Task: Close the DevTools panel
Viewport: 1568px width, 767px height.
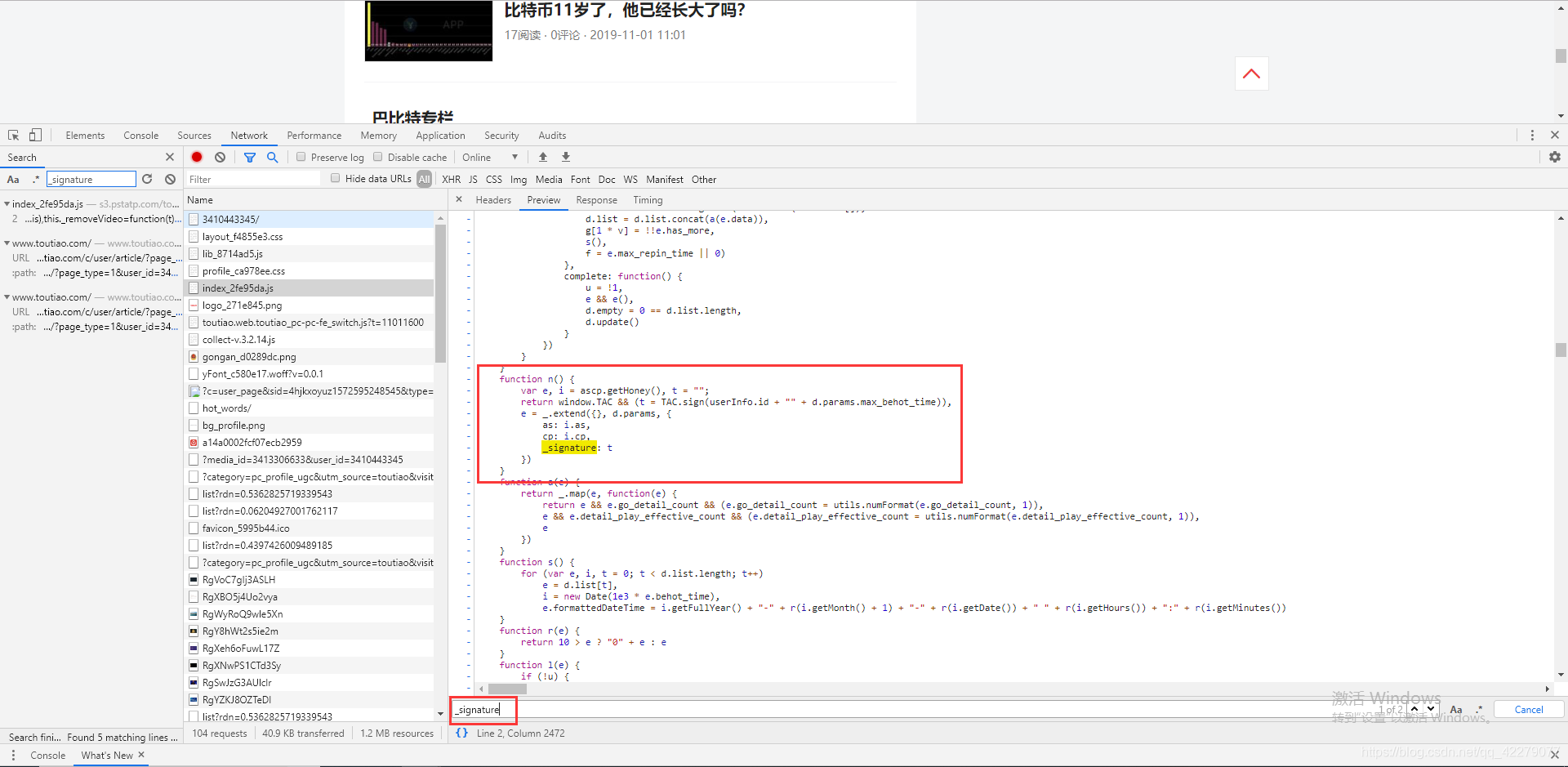Action: [x=1555, y=135]
